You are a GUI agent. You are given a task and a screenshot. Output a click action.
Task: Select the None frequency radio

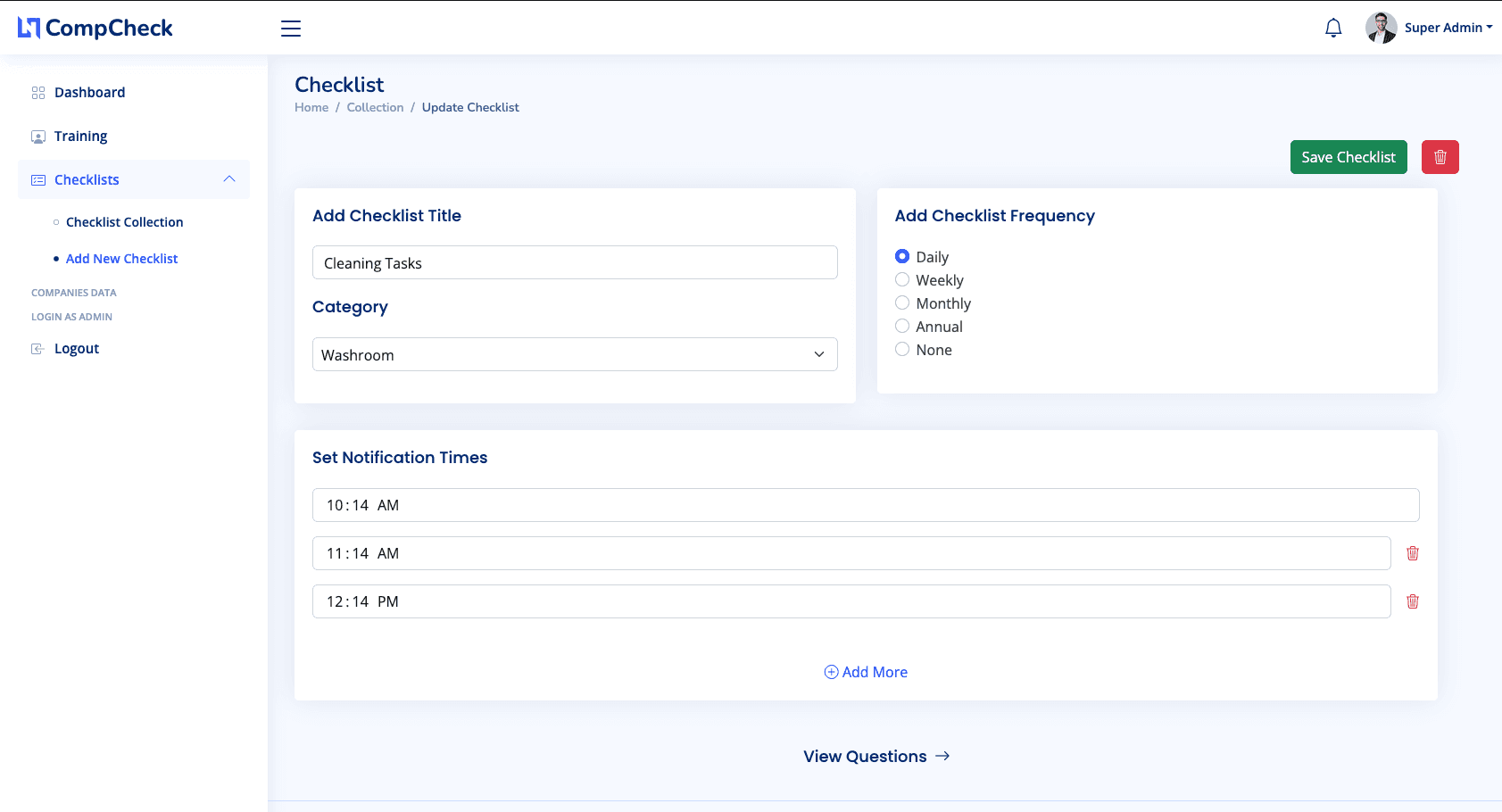[902, 349]
